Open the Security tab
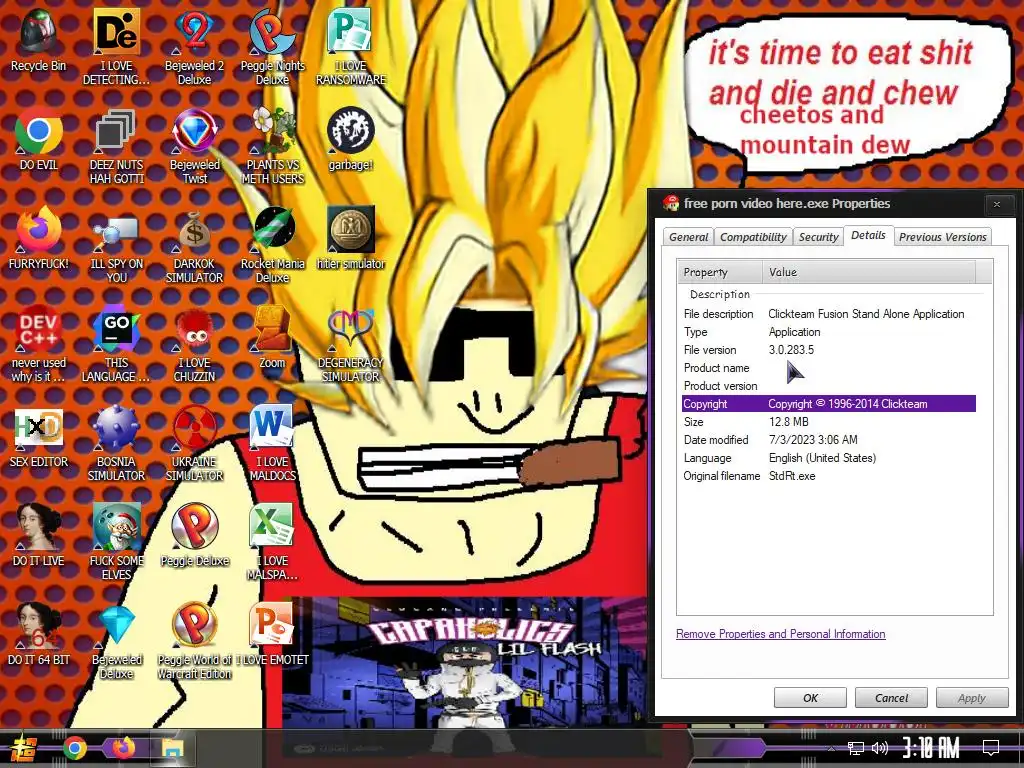Viewport: 1024px width, 768px height. (x=818, y=237)
